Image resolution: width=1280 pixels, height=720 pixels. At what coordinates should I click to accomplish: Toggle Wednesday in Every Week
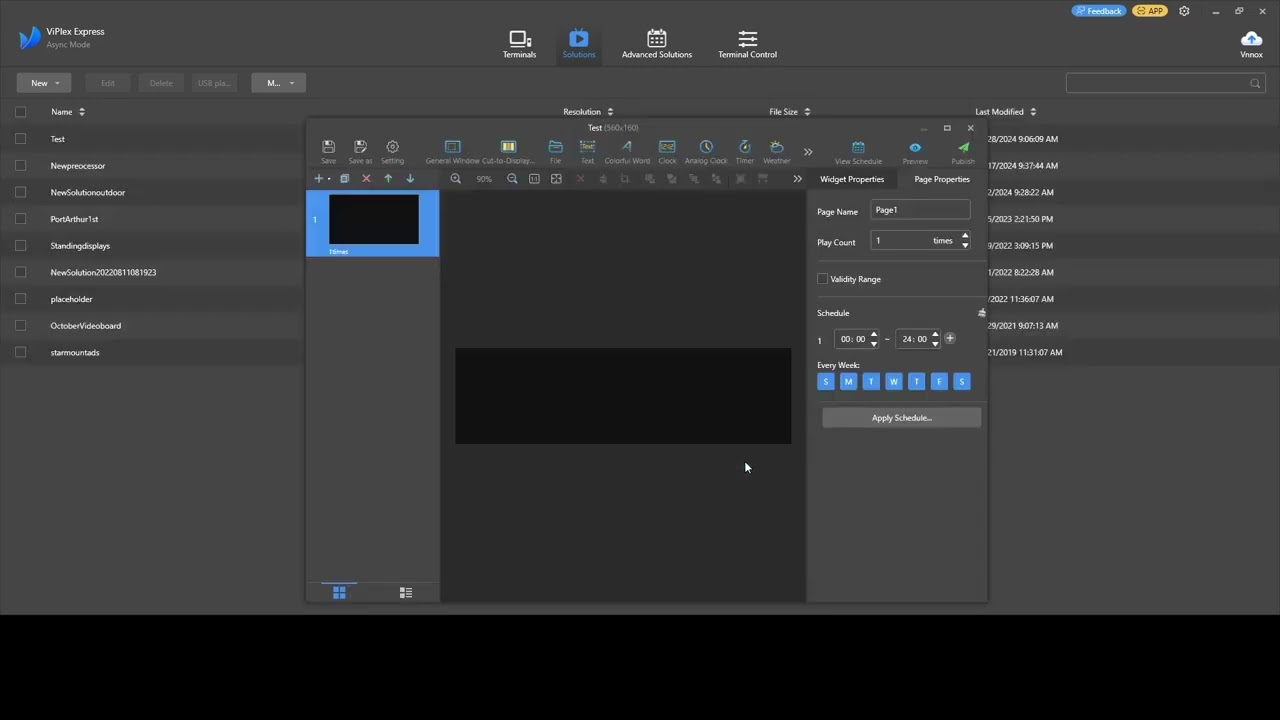coord(894,381)
